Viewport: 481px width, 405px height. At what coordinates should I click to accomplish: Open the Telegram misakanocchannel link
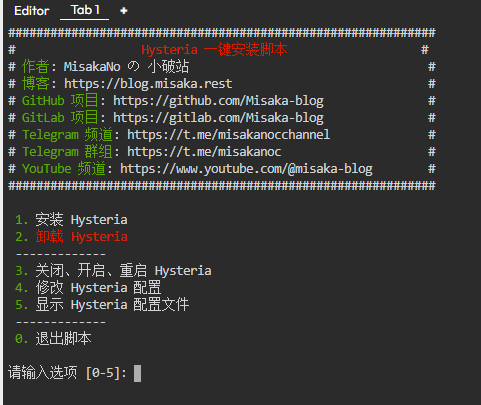tap(229, 135)
